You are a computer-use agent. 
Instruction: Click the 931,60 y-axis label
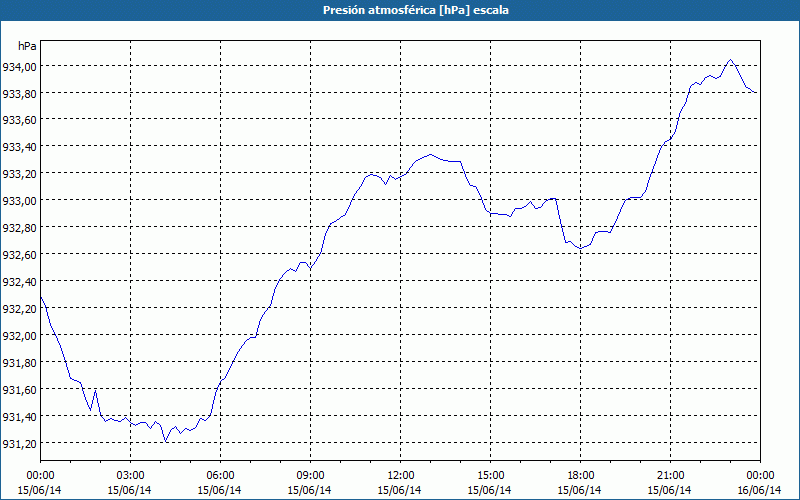point(20,389)
